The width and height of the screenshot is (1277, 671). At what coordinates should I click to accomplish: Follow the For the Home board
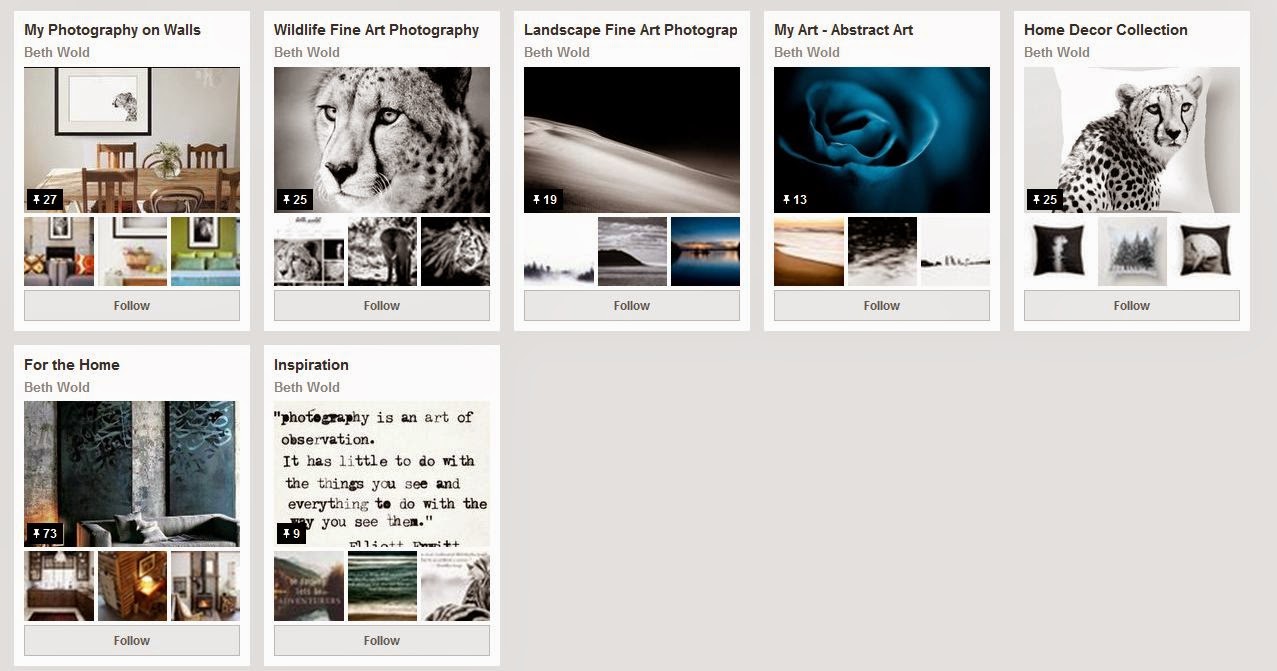click(132, 640)
